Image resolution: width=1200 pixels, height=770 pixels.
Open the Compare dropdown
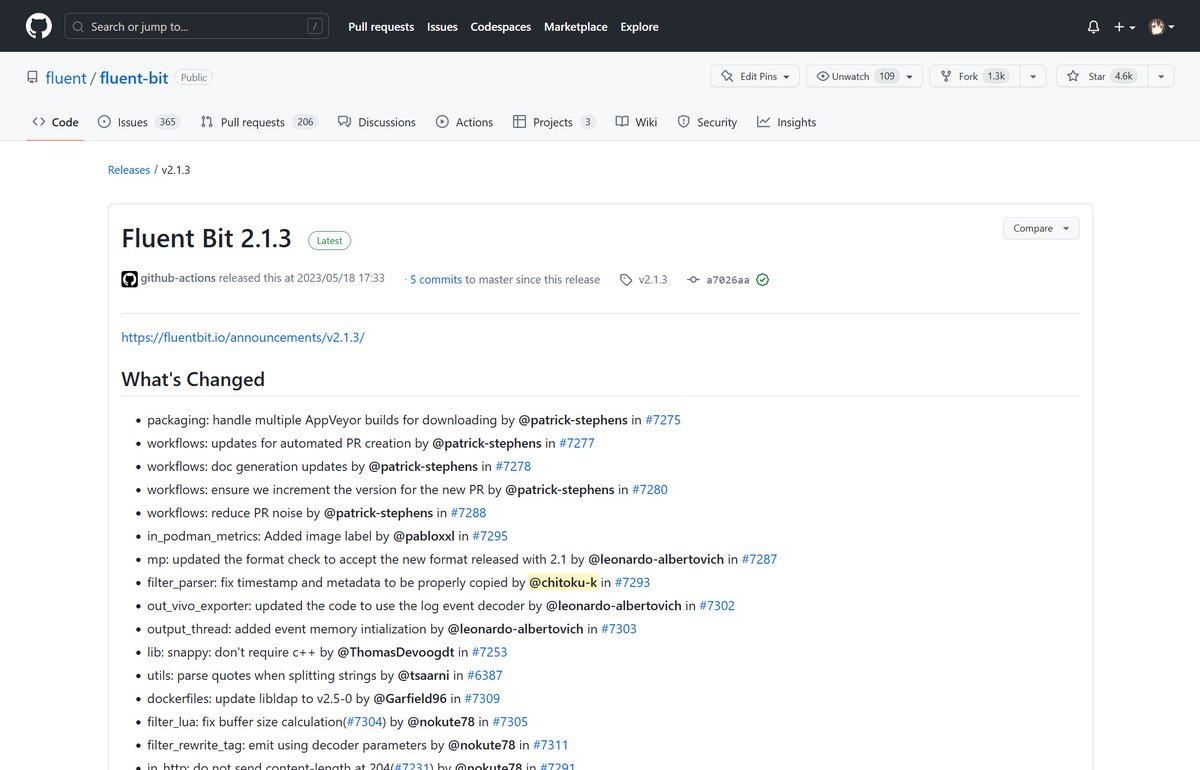pos(1041,228)
